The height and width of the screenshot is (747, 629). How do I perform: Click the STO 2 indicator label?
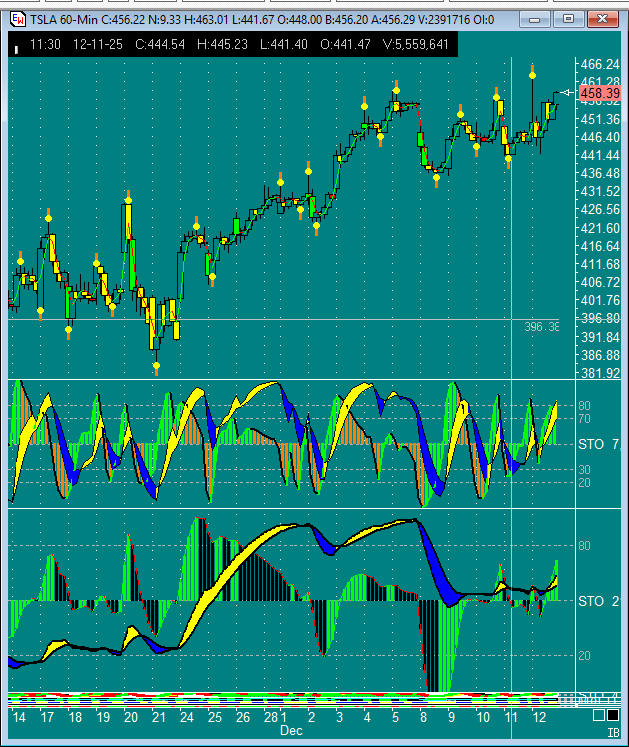click(598, 601)
